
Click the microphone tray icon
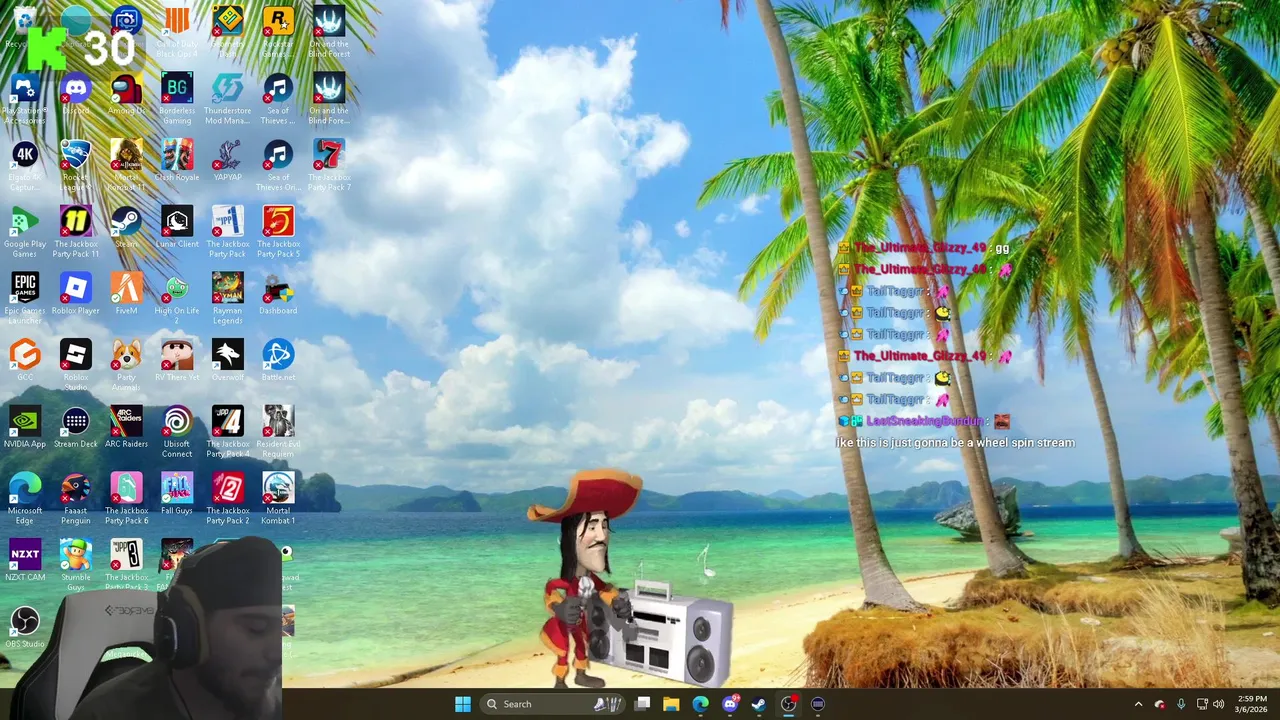click(1181, 704)
